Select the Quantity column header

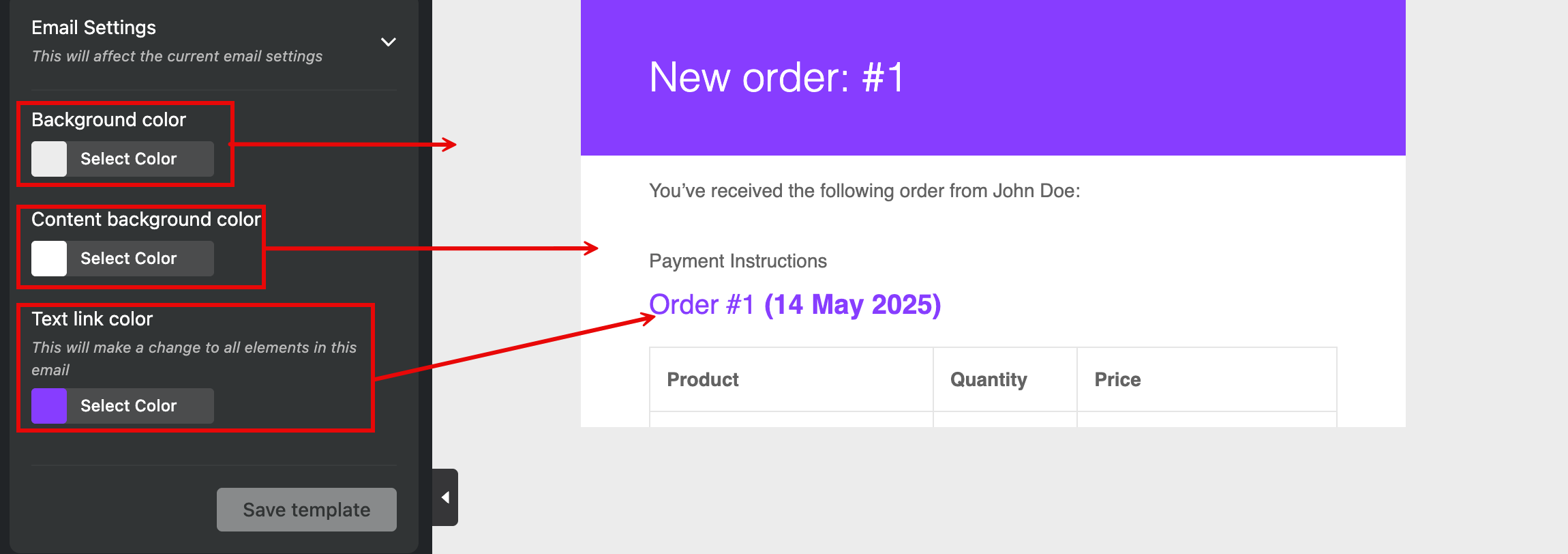pos(989,379)
